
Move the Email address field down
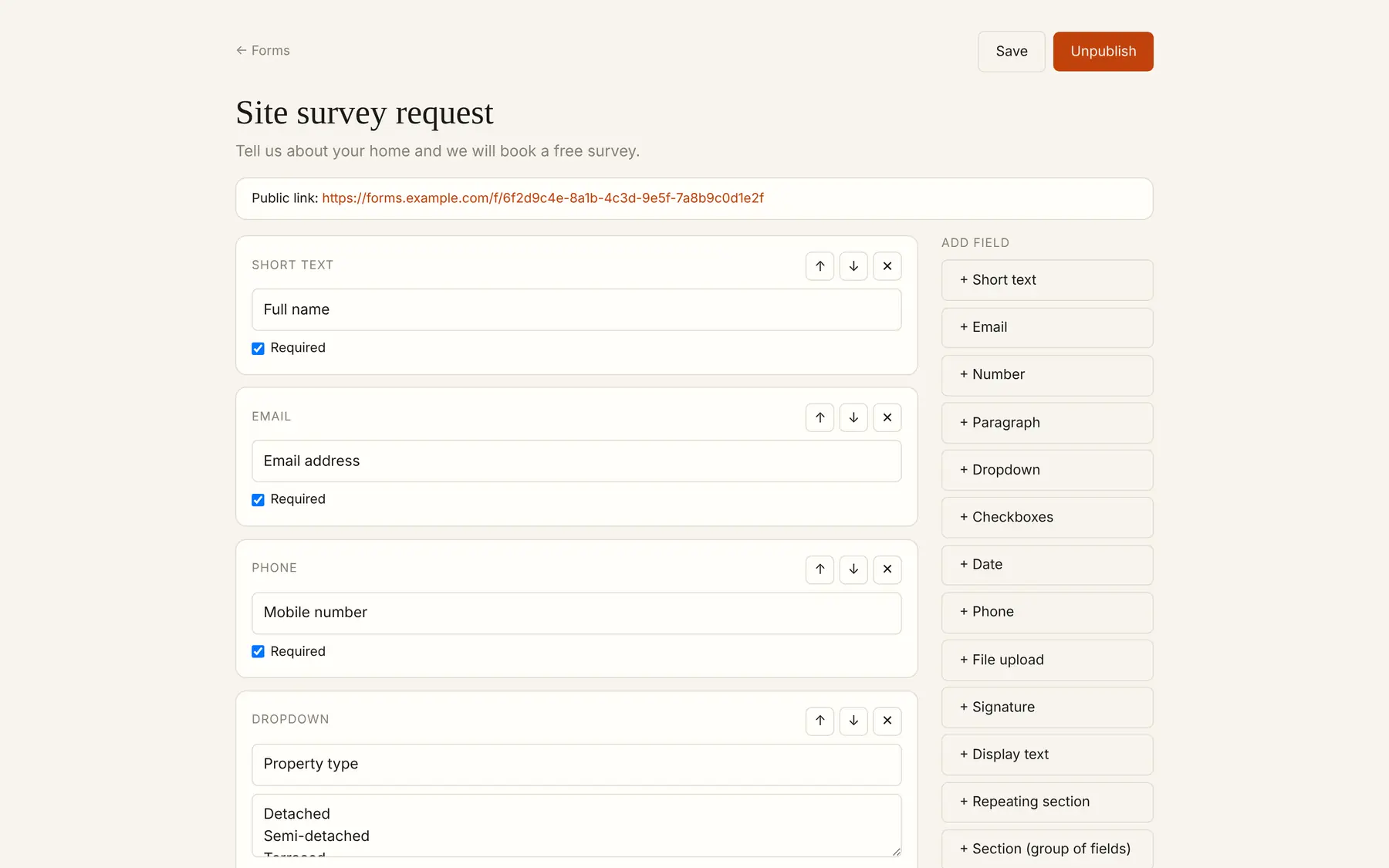(x=853, y=417)
